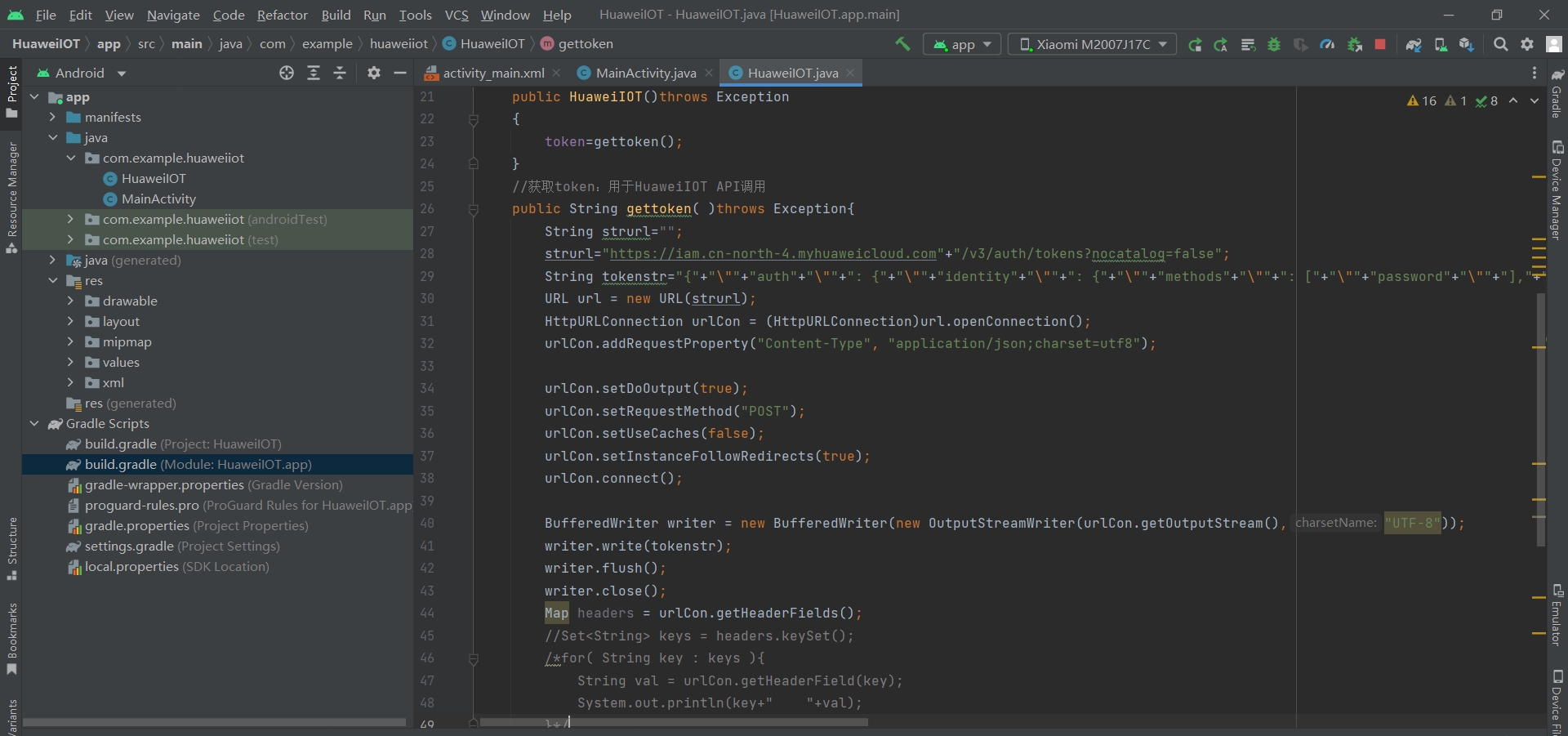Expand the java (generated) folder
This screenshot has height=736, width=1568.
tap(52, 261)
